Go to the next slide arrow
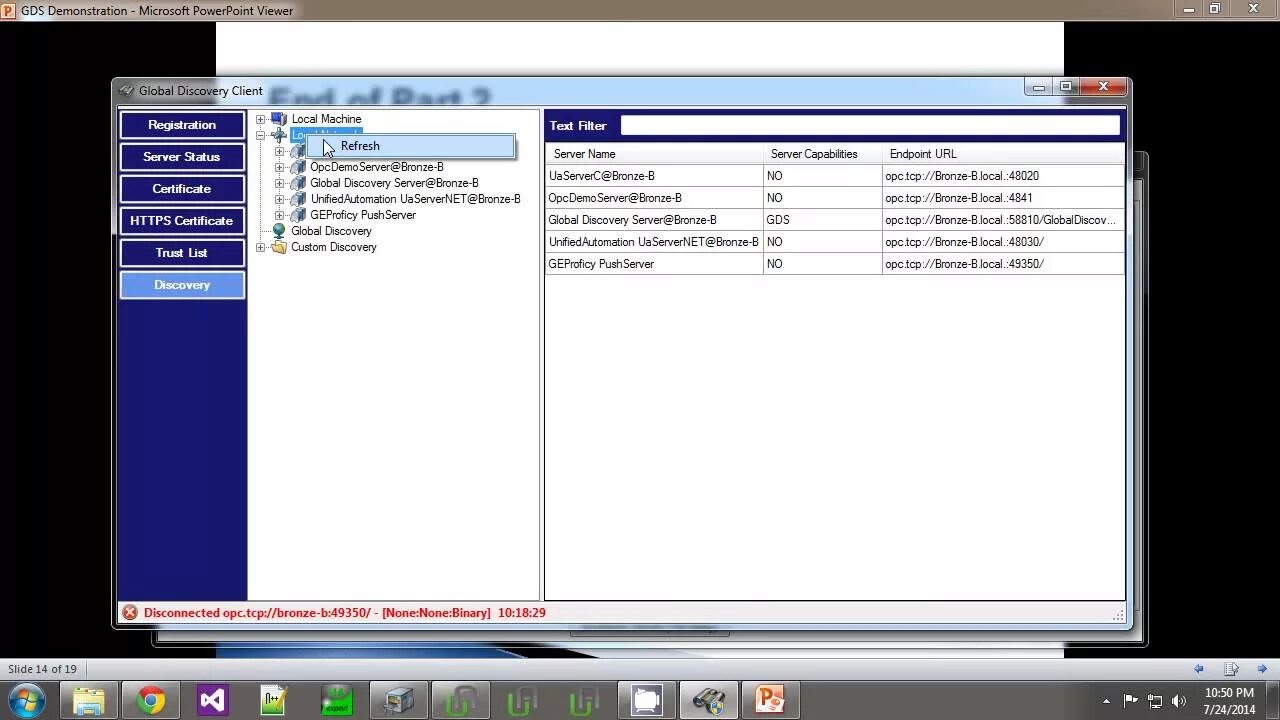1280x720 pixels. click(x=1263, y=669)
